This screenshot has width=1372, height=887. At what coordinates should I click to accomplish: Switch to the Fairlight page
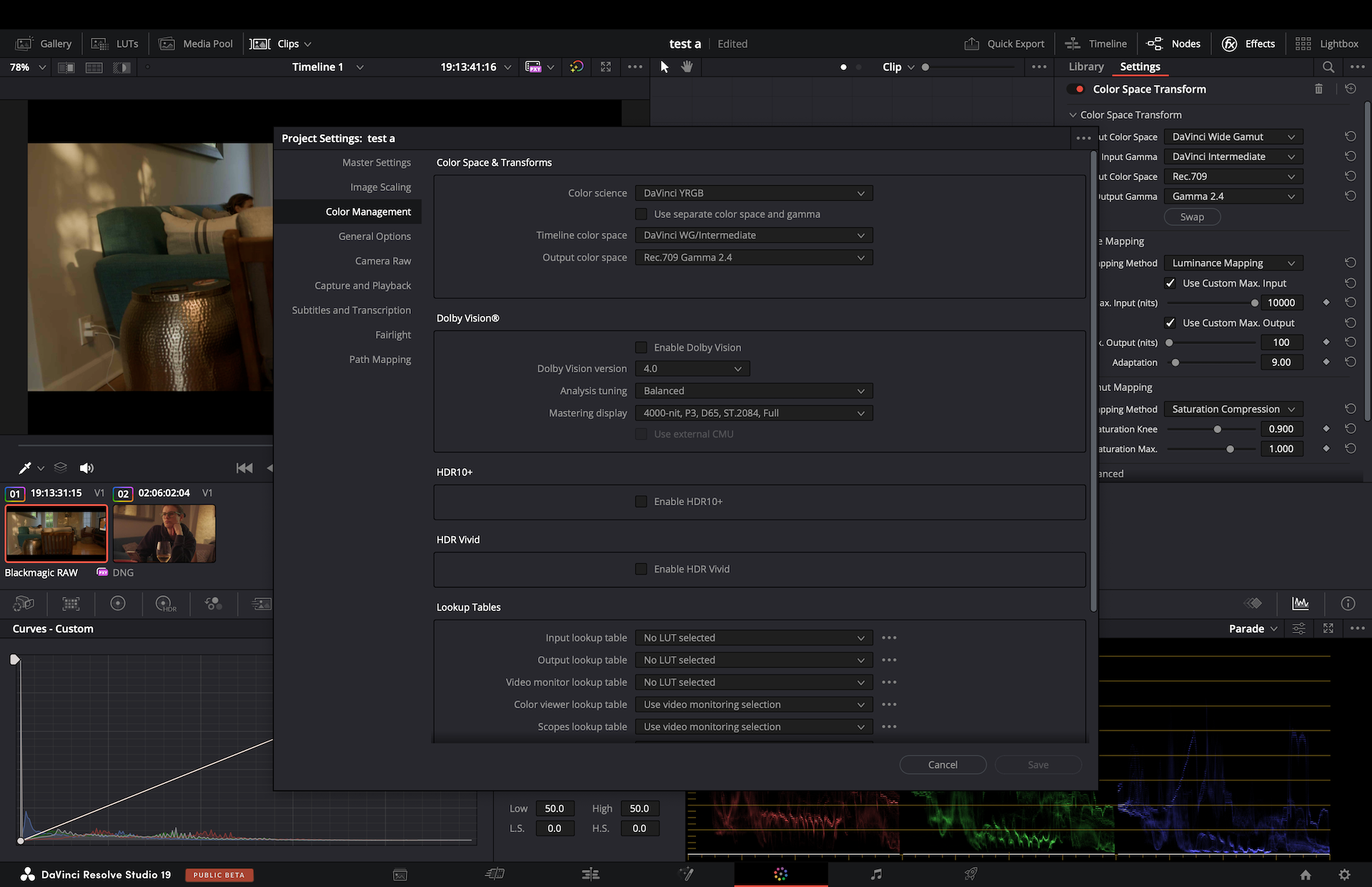(876, 874)
